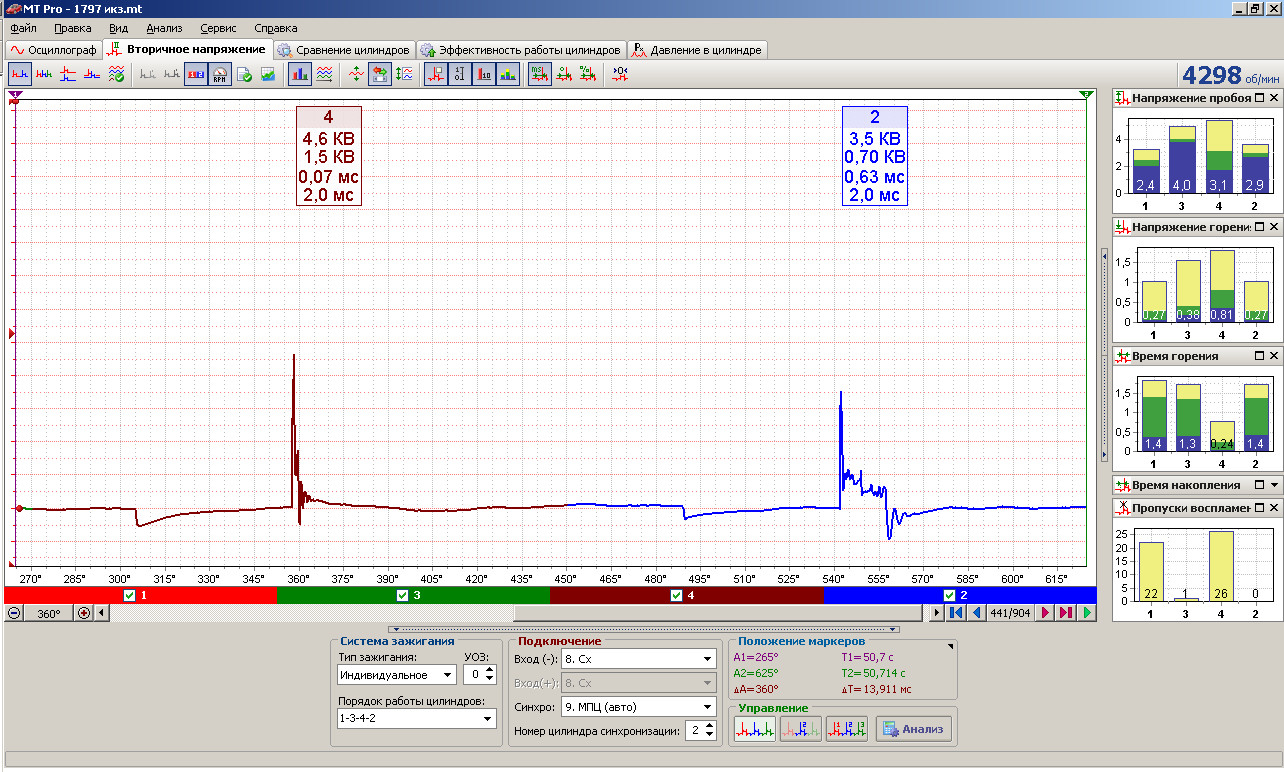Viewport: 1284px width, 772px height.
Task: Click the 441/904 frame counter
Action: [1011, 613]
